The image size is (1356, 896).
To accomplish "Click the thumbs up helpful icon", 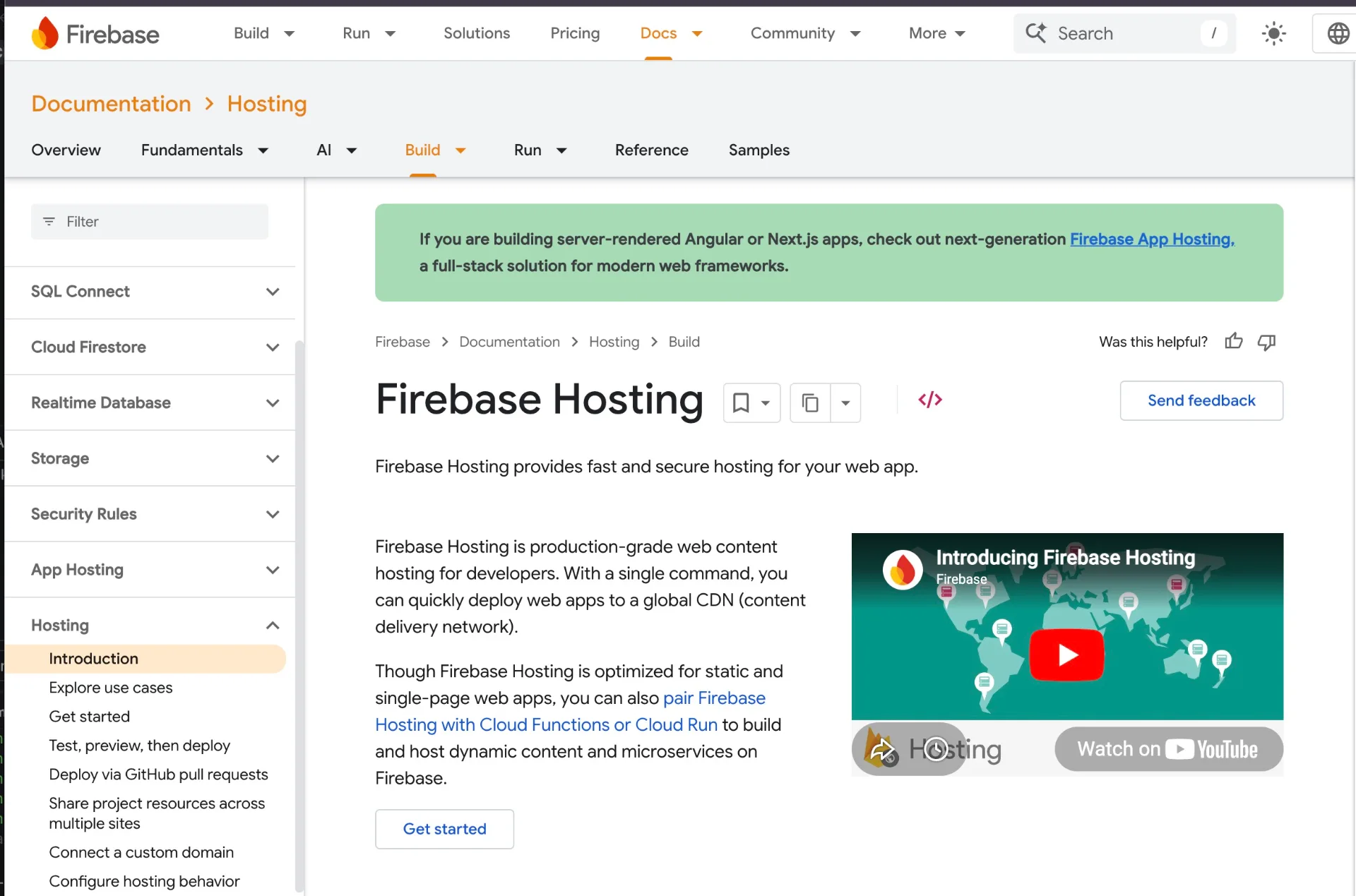I will [x=1234, y=341].
